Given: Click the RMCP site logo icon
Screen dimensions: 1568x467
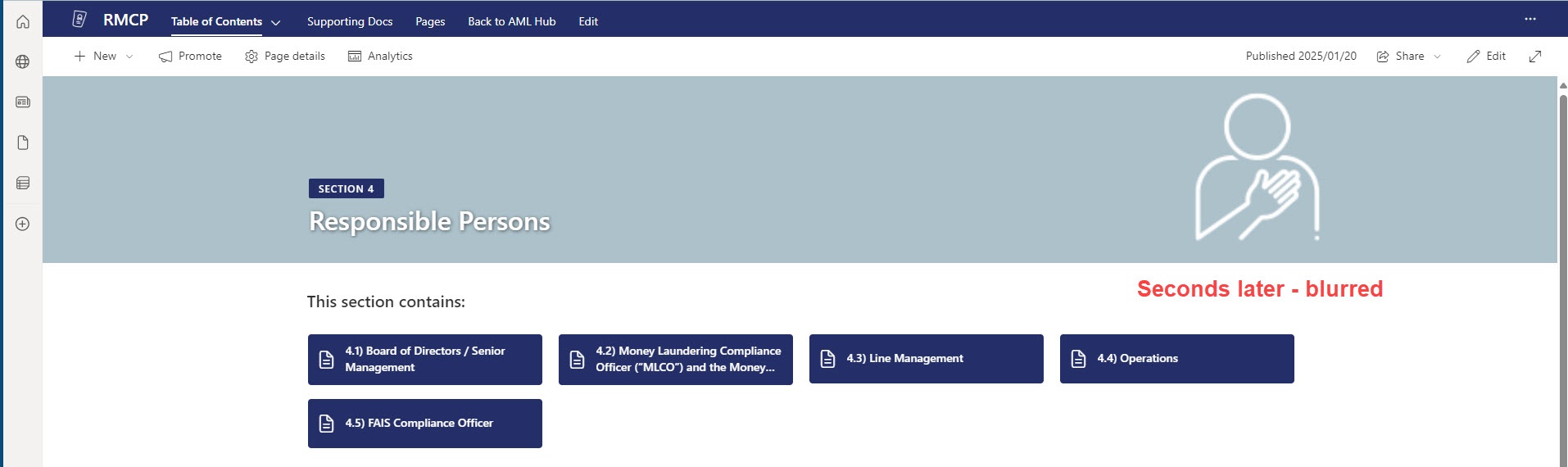Looking at the screenshot, I should point(79,20).
